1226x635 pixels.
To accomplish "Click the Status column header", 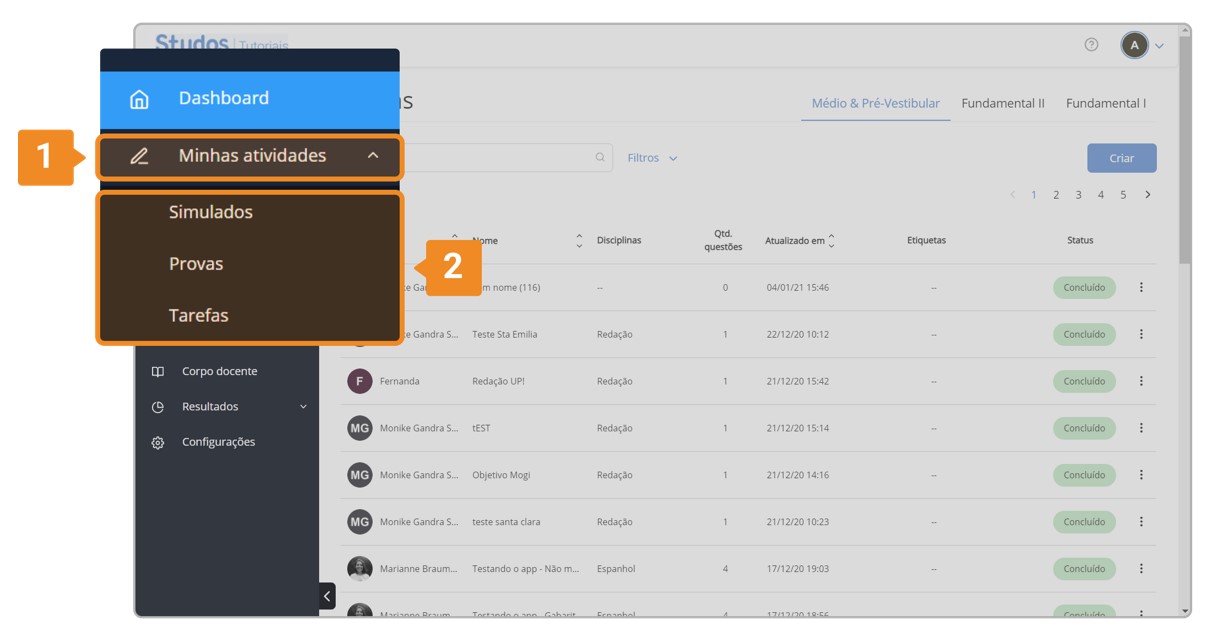I will tap(1080, 240).
